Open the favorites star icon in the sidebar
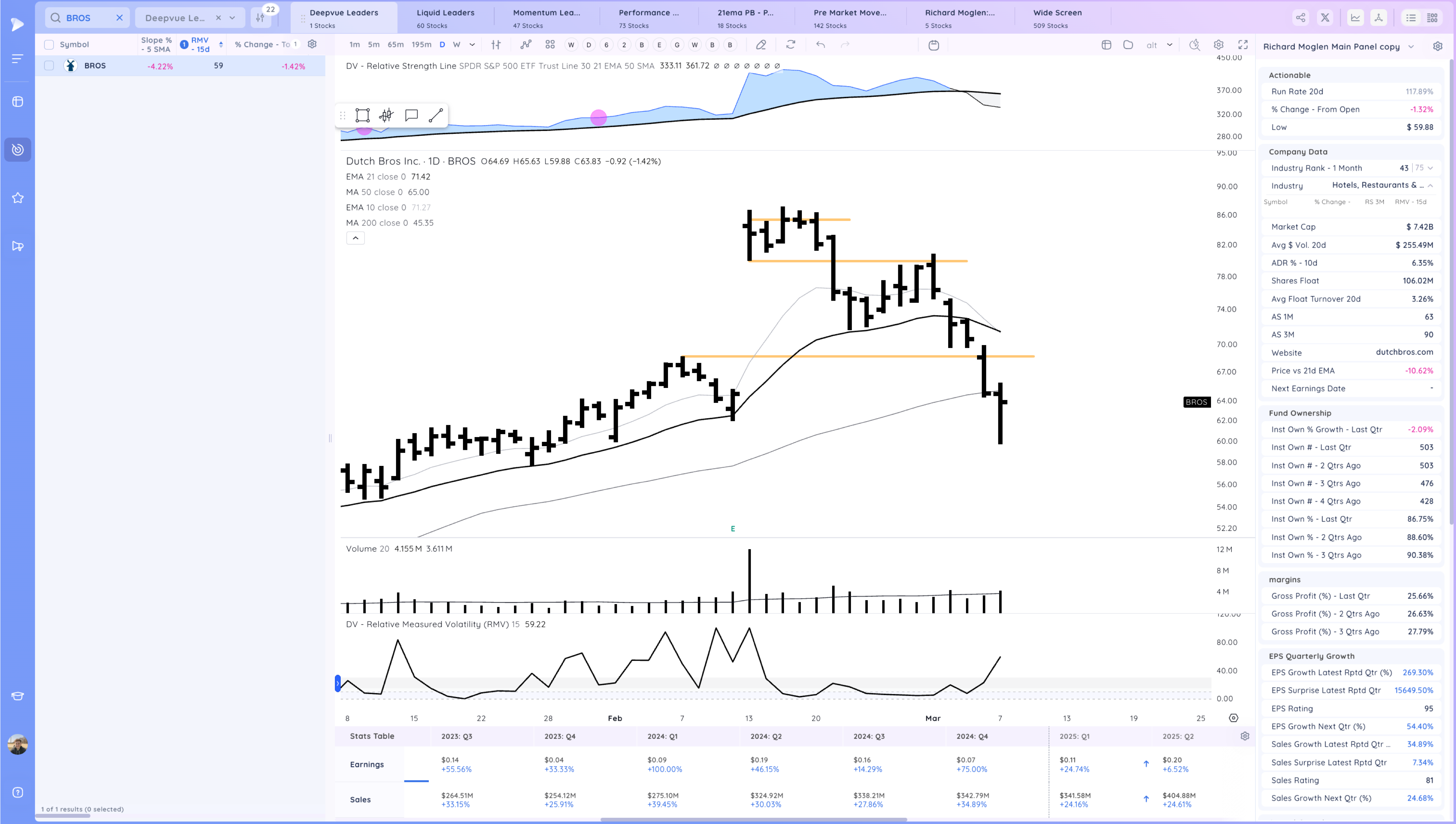This screenshot has height=824, width=1456. [17, 198]
